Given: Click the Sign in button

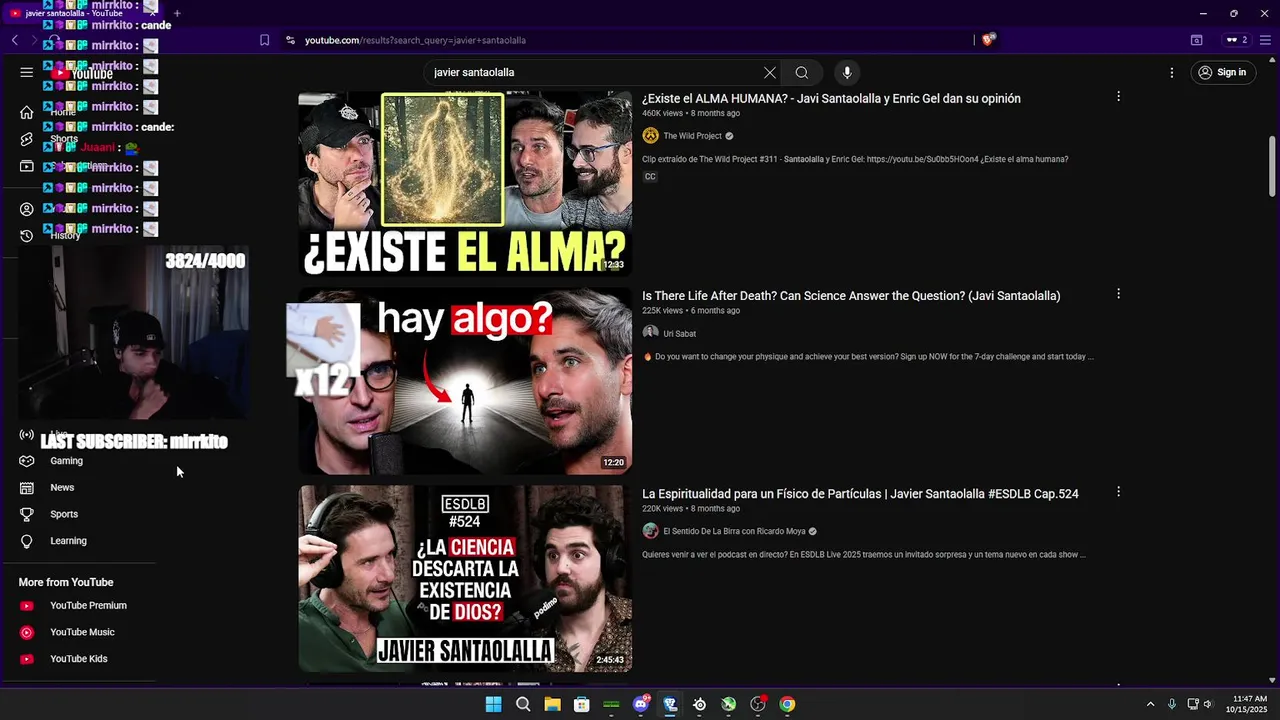Looking at the screenshot, I should coord(1222,72).
